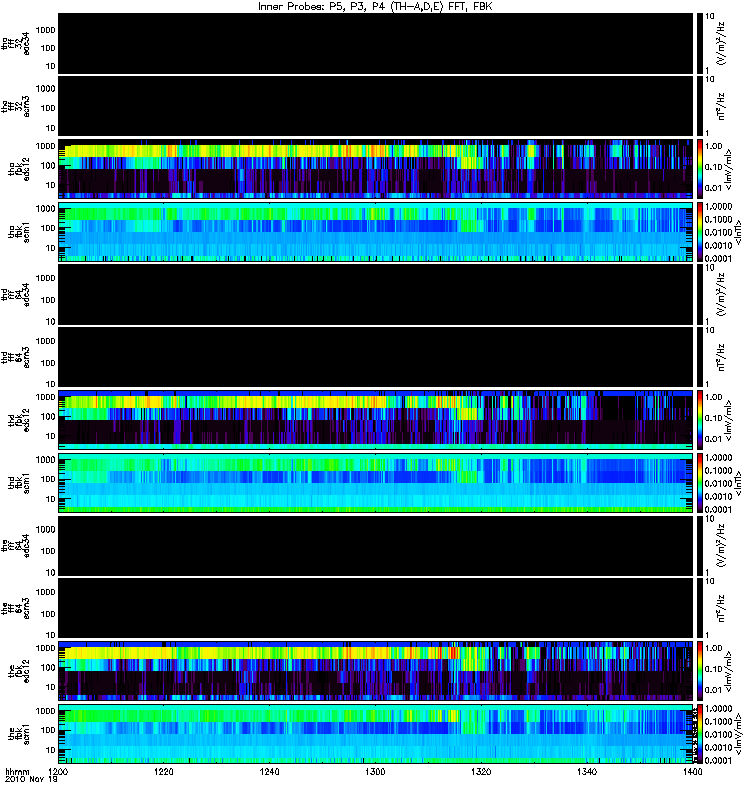Click the 1340 time axis label
750x800 pixels.
click(587, 772)
